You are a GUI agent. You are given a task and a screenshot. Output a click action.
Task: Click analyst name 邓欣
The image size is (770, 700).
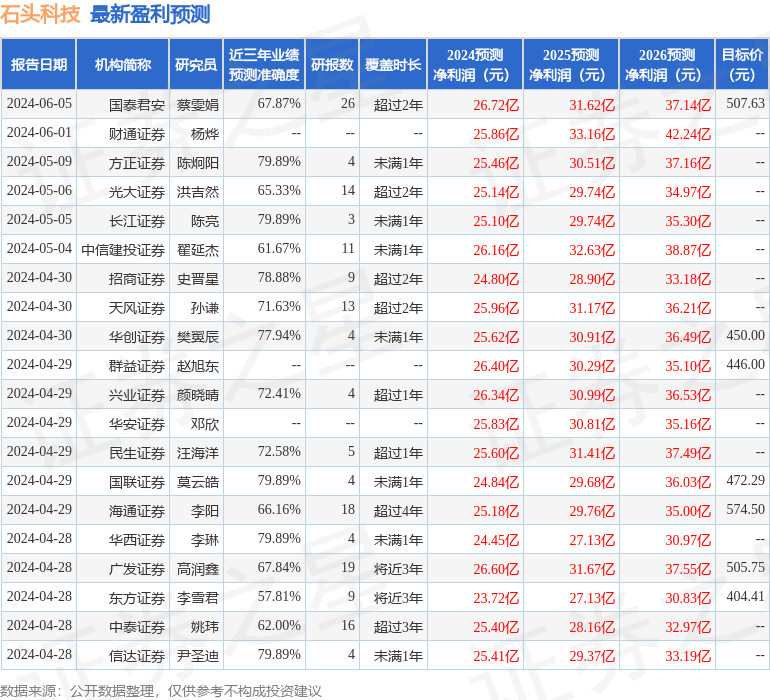pyautogui.click(x=205, y=423)
